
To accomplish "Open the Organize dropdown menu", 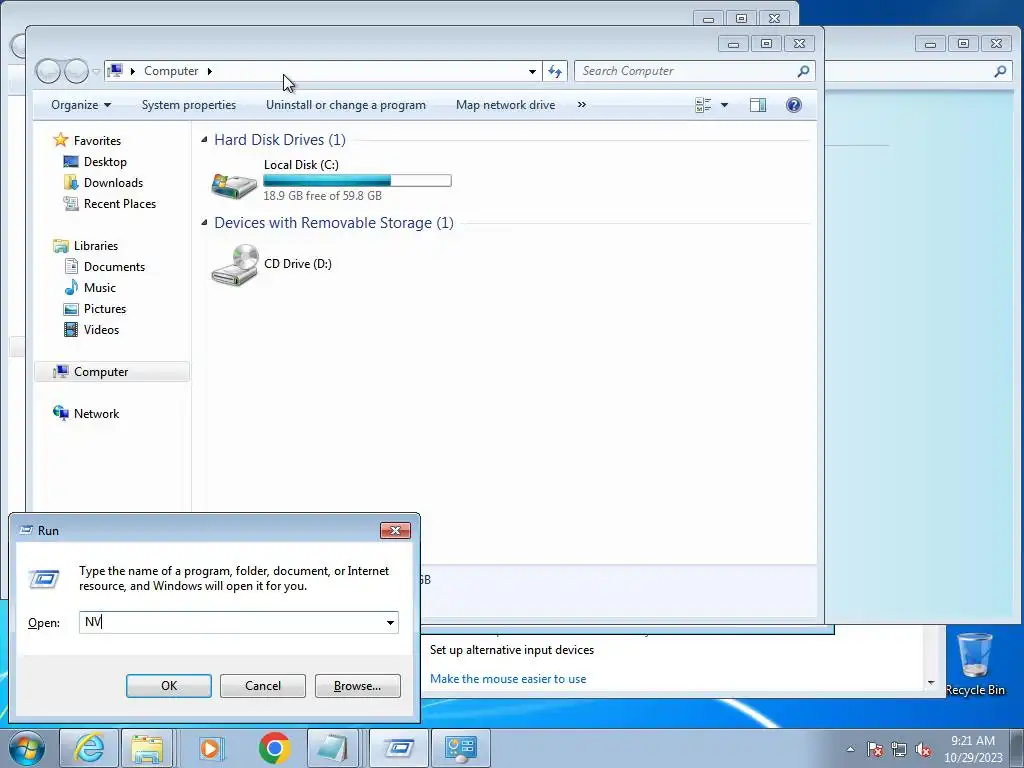I will 81,105.
